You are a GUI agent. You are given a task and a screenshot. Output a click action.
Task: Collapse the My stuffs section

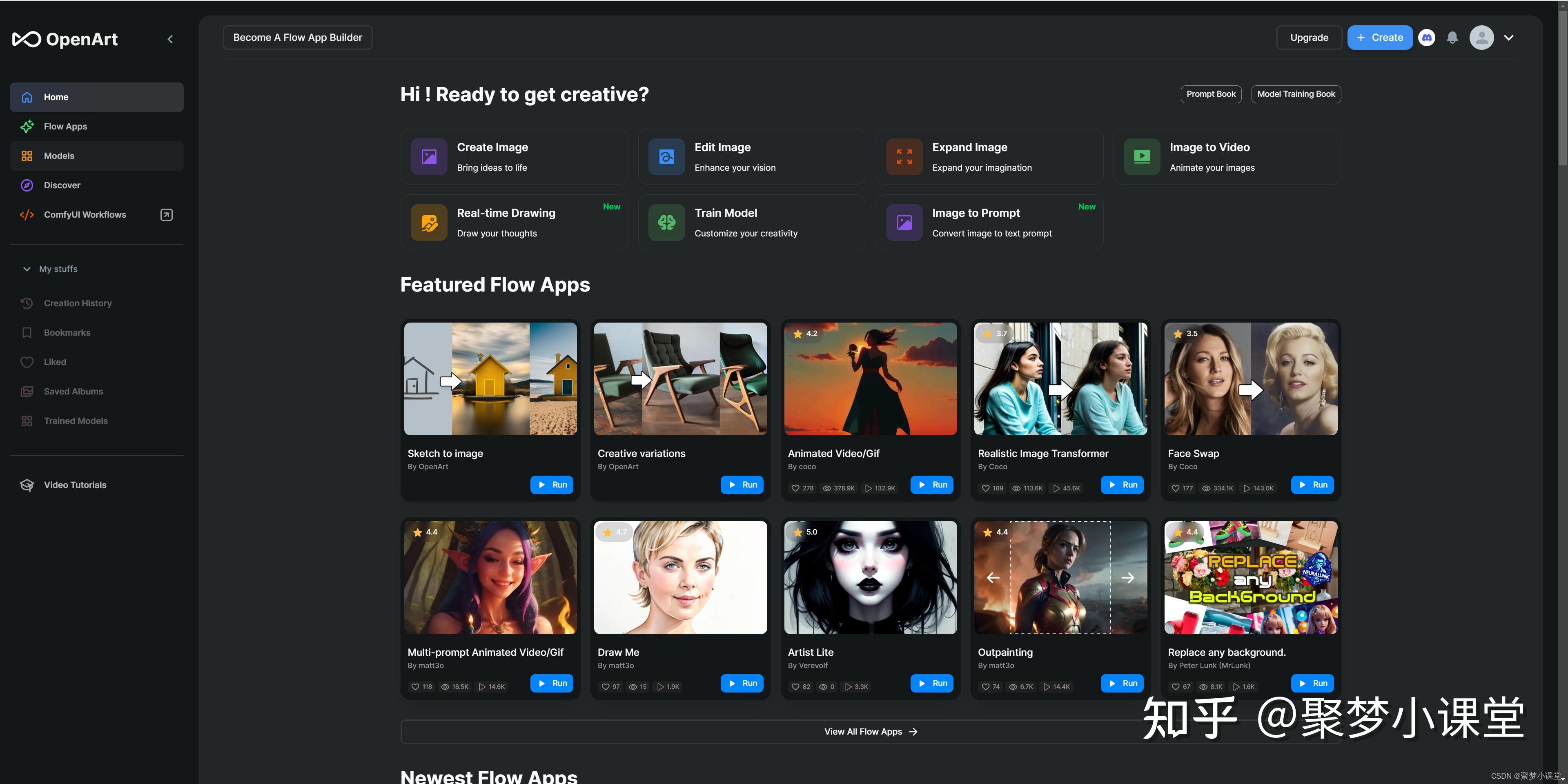[27, 269]
